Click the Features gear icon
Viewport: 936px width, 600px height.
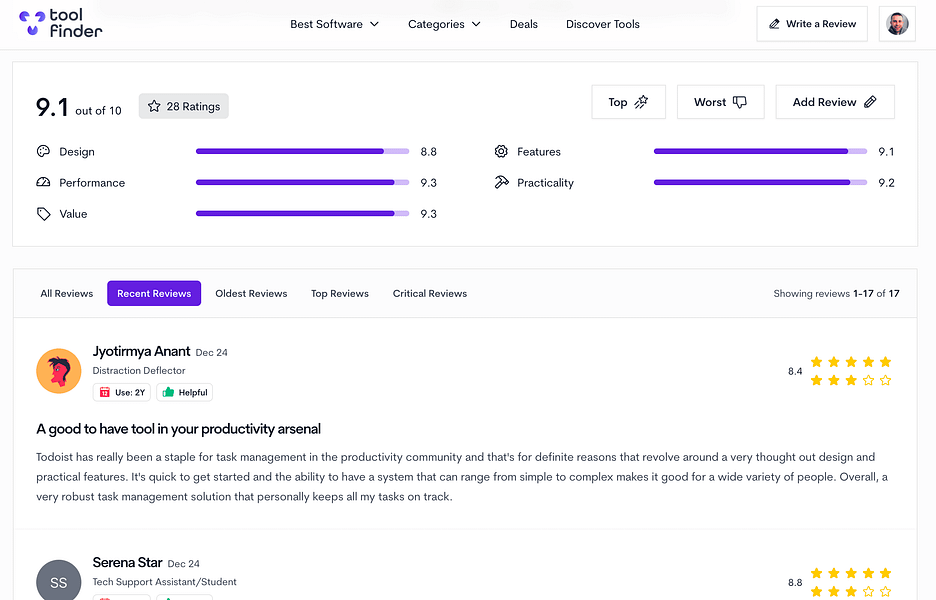[x=501, y=152]
